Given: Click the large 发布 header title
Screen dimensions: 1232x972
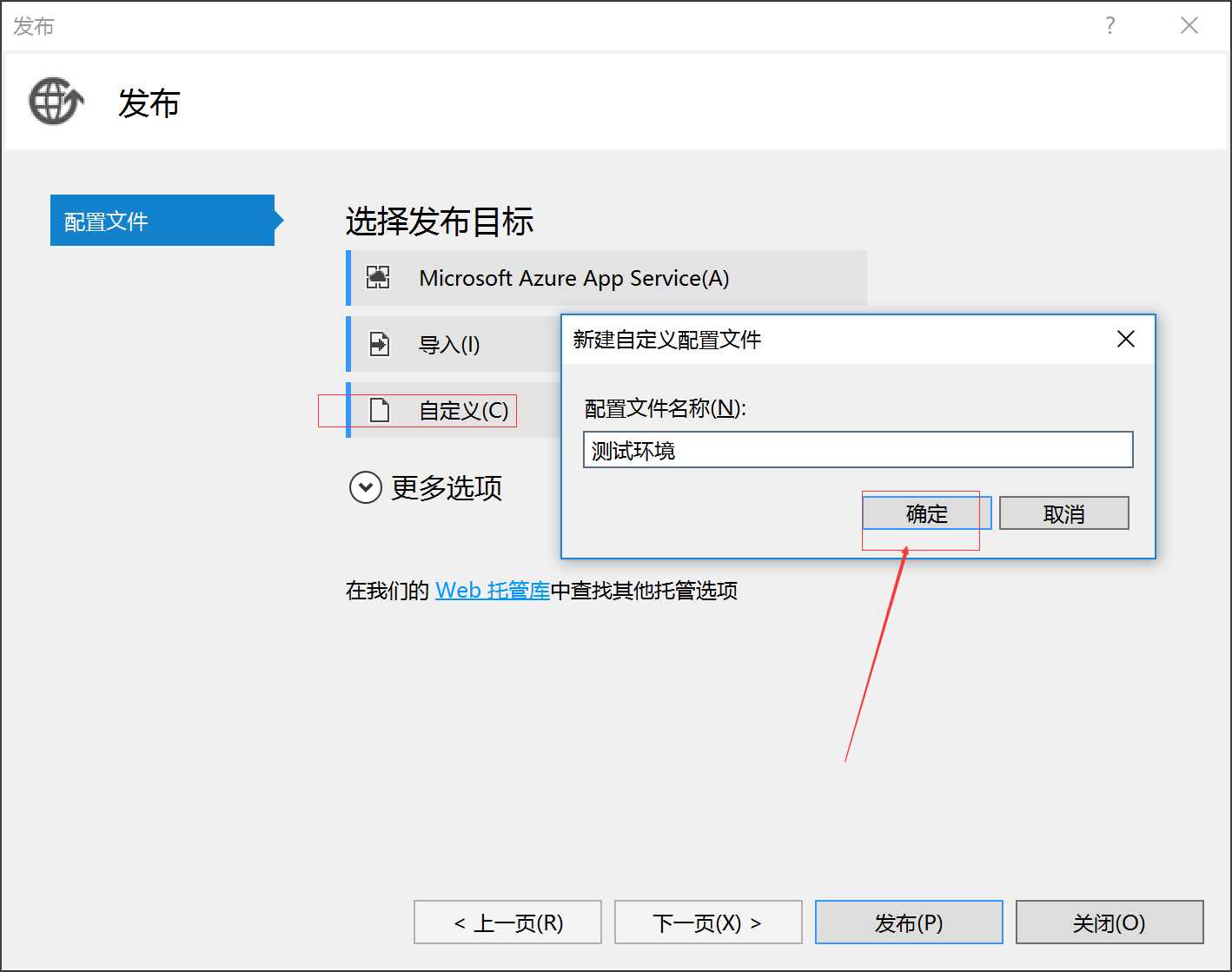Looking at the screenshot, I should pos(149,103).
